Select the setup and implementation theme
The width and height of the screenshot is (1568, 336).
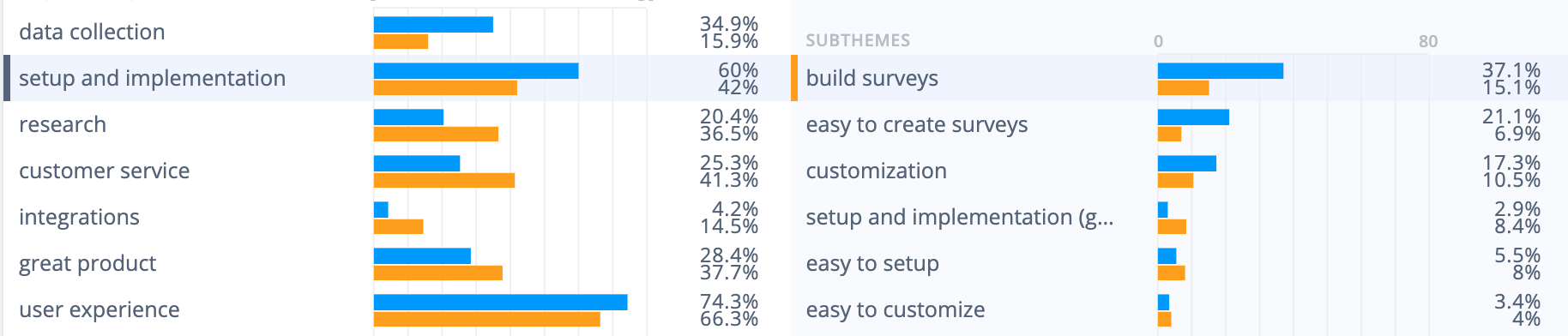pos(396,78)
